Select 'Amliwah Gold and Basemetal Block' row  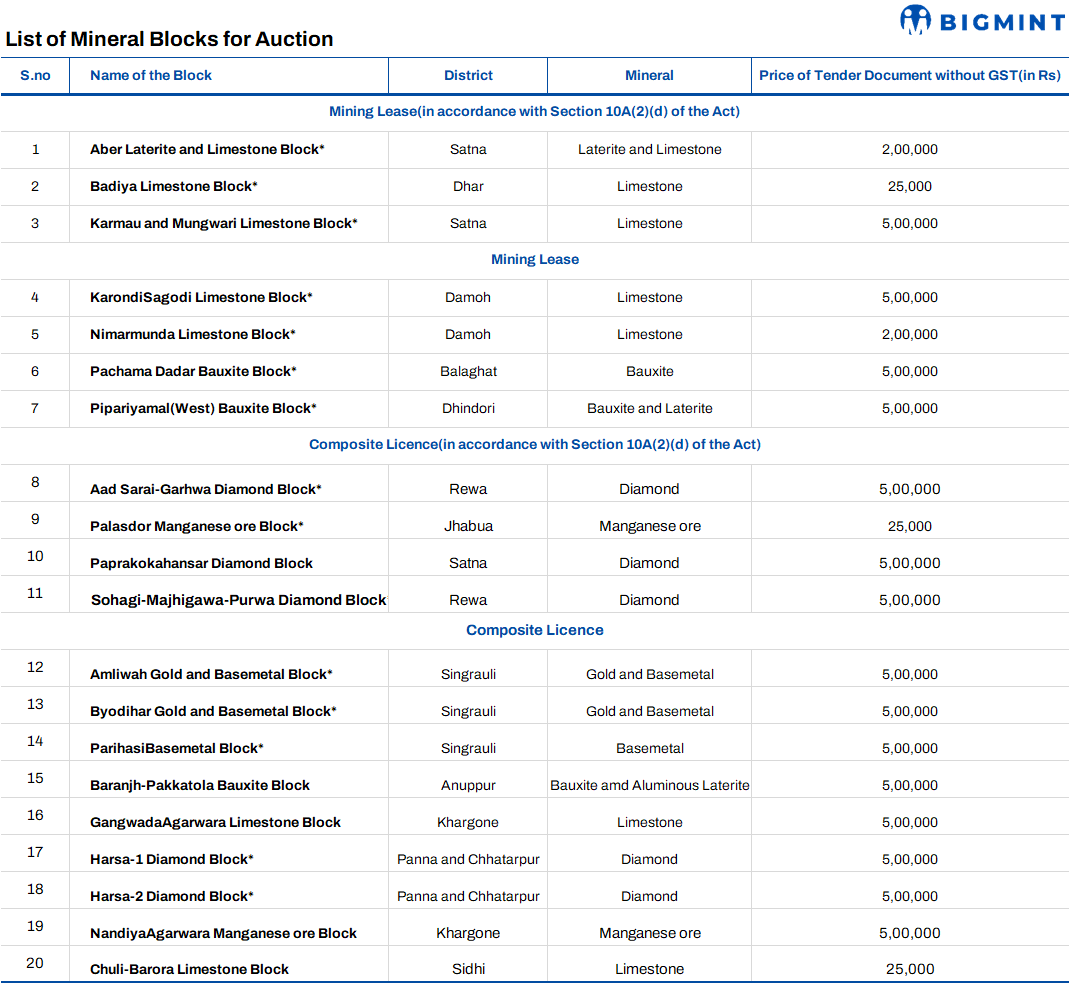[x=211, y=674]
